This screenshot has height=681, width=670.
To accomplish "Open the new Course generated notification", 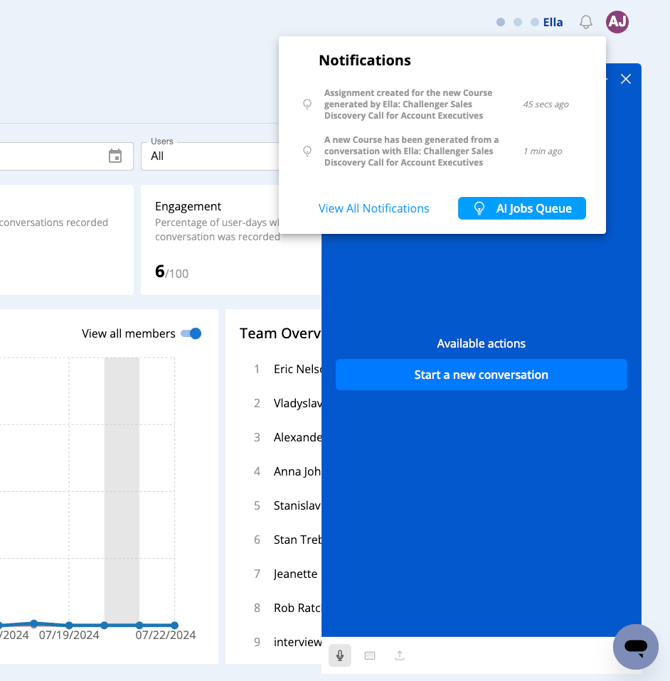I will (411, 151).
